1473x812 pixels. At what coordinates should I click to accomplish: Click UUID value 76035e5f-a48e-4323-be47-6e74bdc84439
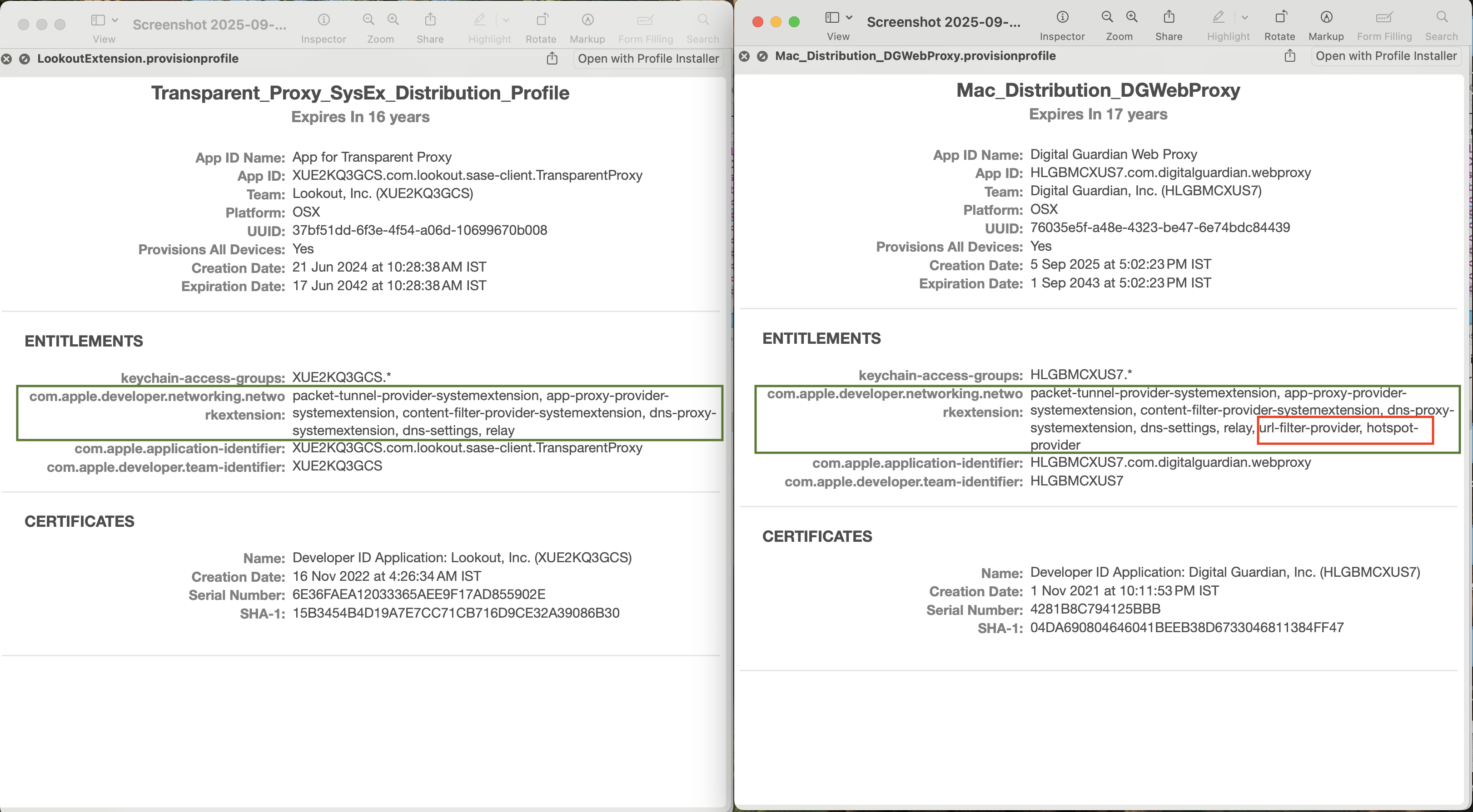click(1160, 228)
